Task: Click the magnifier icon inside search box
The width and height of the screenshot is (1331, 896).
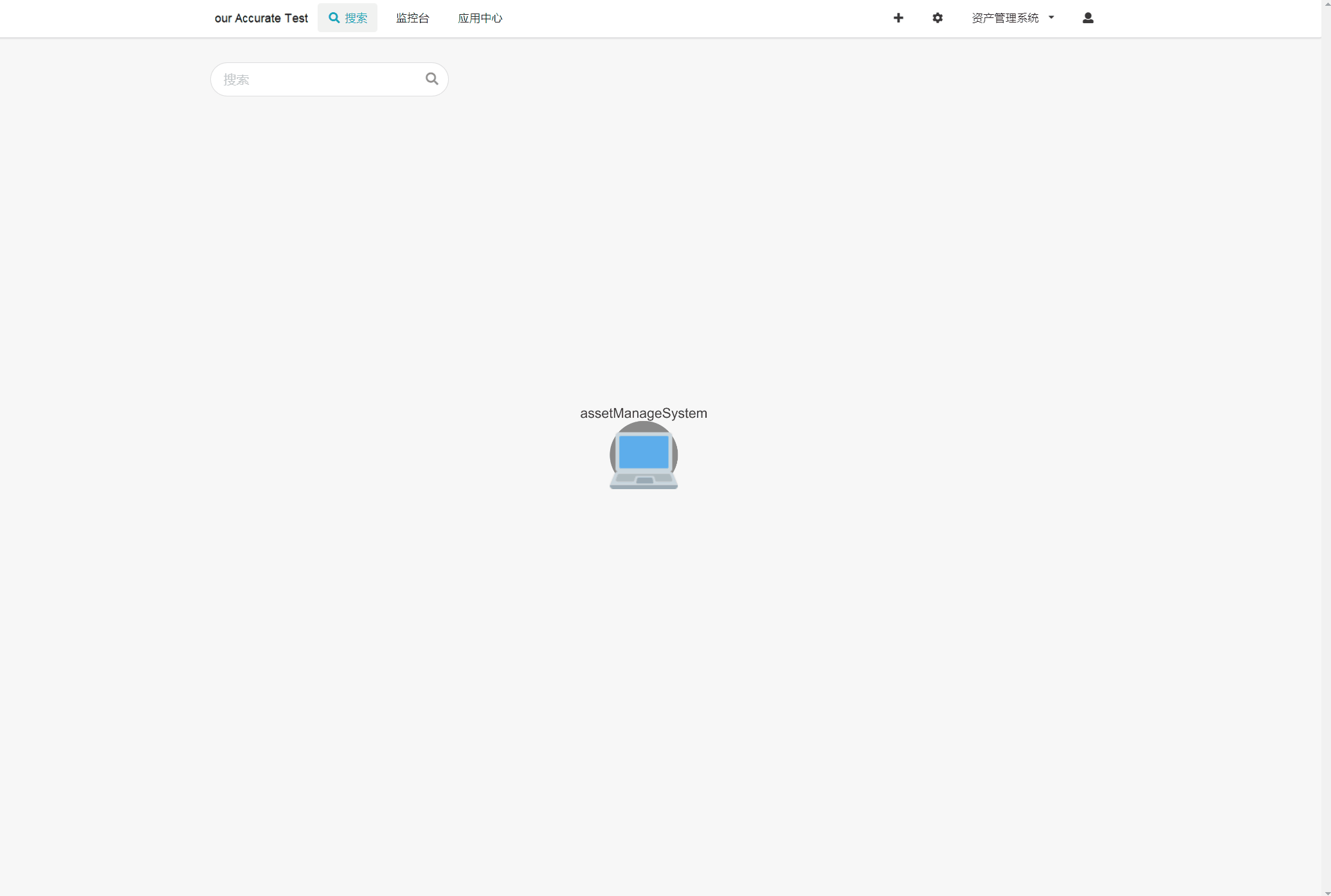Action: coord(431,79)
